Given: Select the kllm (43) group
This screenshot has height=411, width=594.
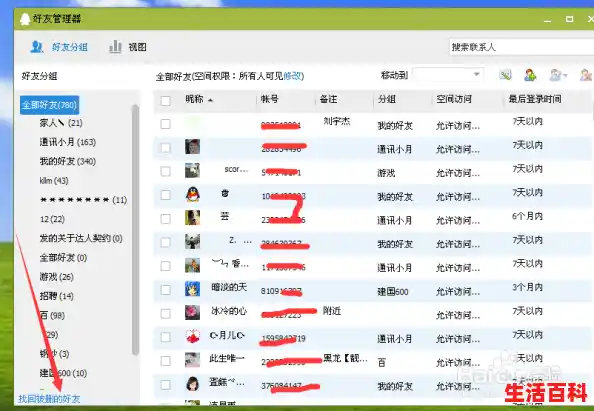Looking at the screenshot, I should click(x=54, y=181).
